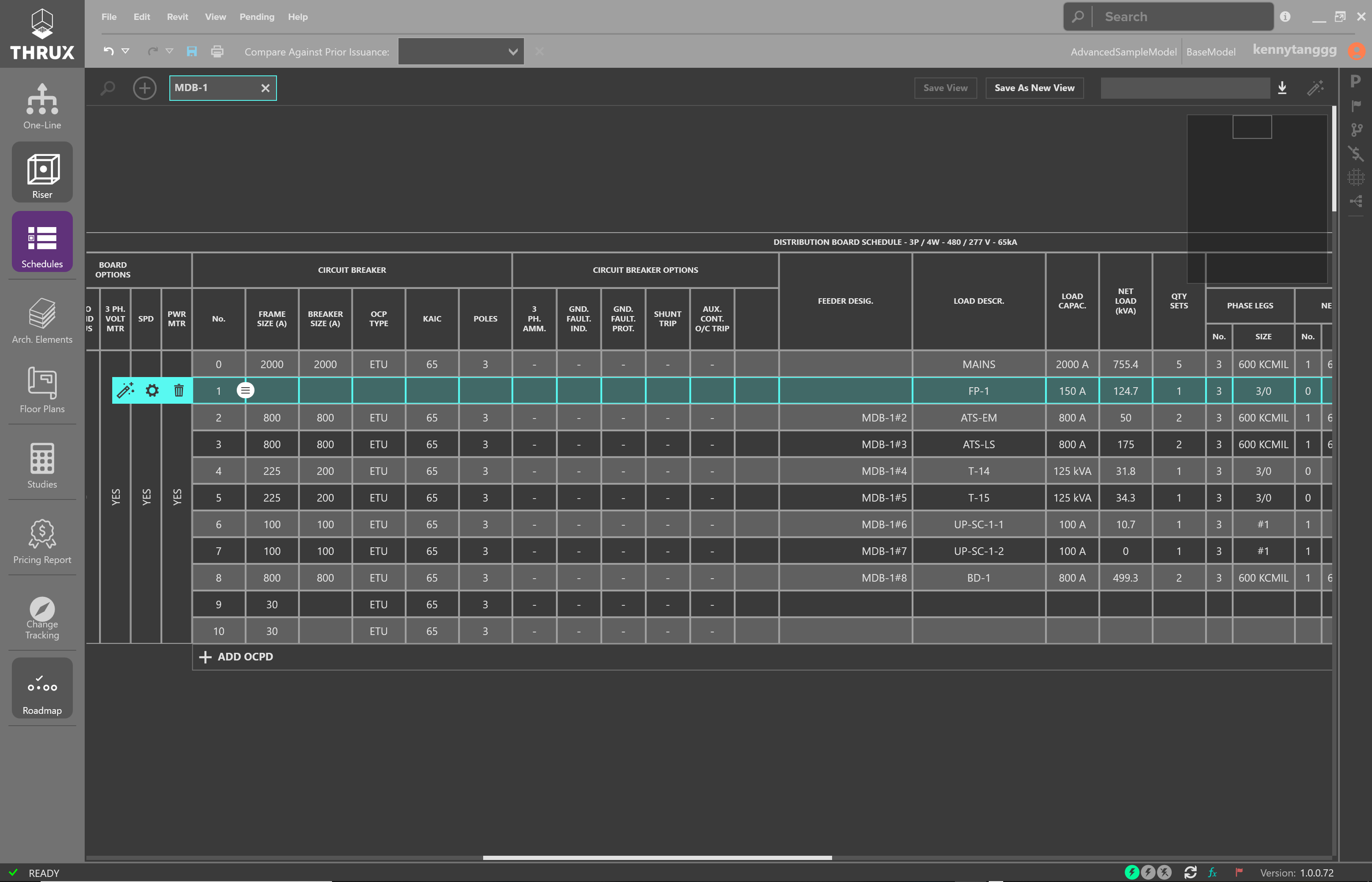Open the Riser view
The height and width of the screenshot is (882, 1372).
(x=42, y=172)
